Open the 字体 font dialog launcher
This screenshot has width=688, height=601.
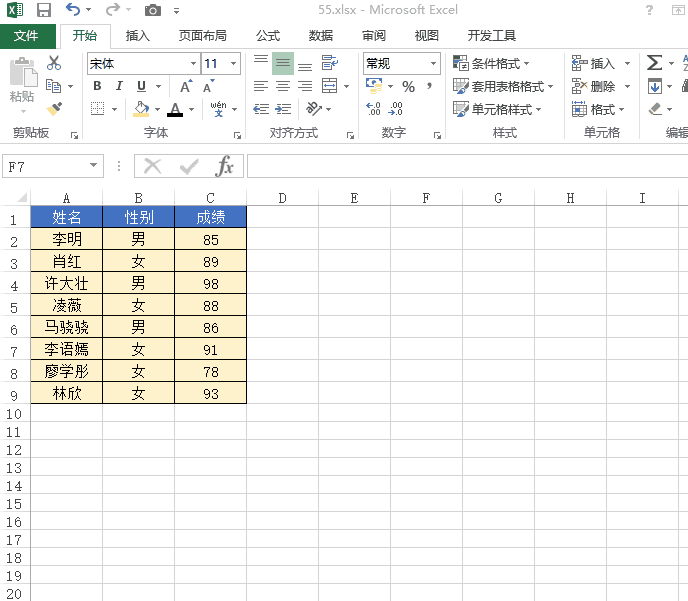pos(237,136)
